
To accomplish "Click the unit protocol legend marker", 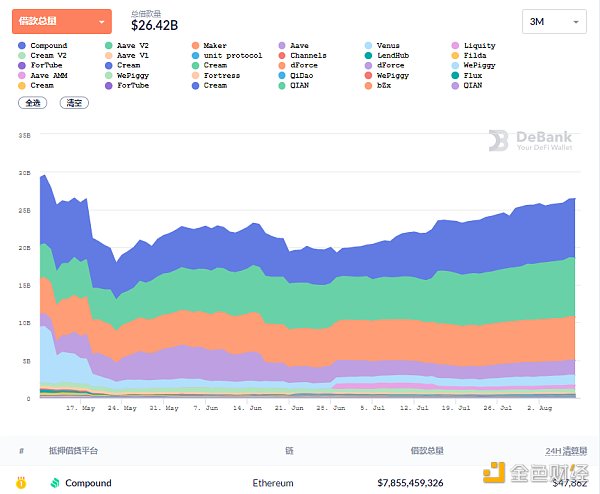I will pyautogui.click(x=195, y=56).
